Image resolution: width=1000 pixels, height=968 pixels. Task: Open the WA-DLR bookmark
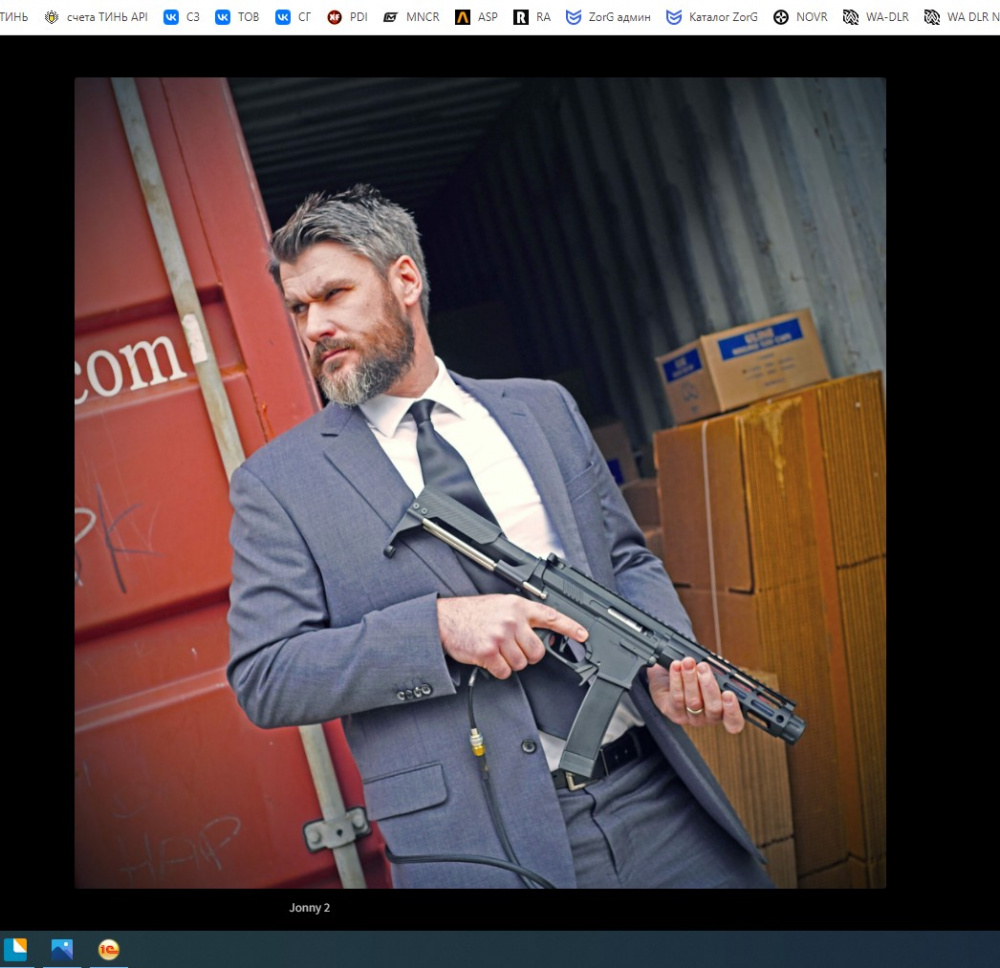pyautogui.click(x=876, y=17)
